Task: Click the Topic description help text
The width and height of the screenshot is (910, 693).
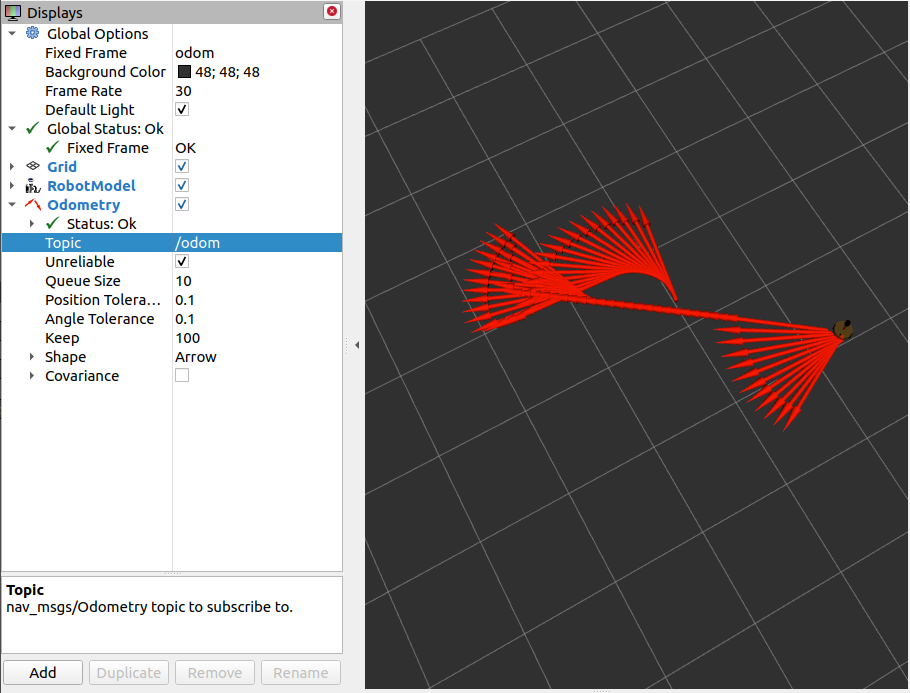Action: (x=149, y=607)
